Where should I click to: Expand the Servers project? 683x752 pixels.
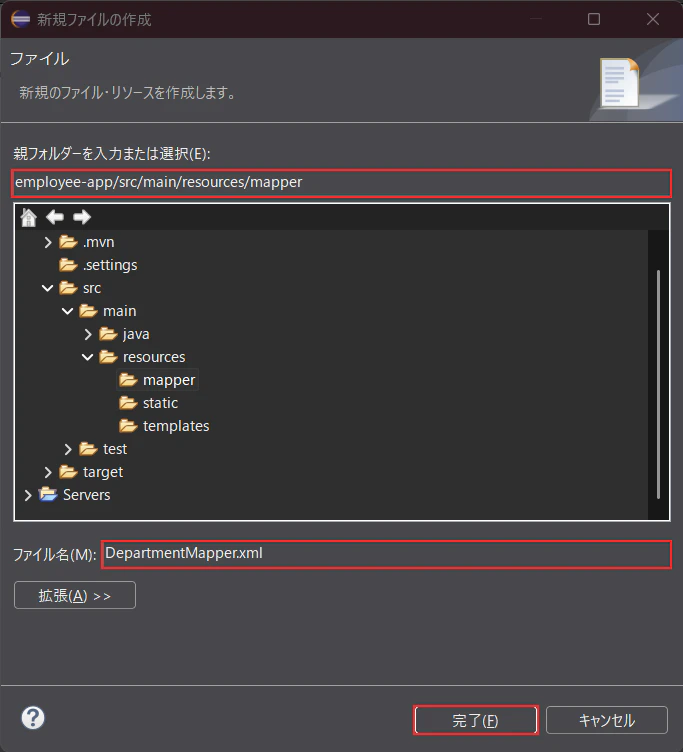click(28, 495)
